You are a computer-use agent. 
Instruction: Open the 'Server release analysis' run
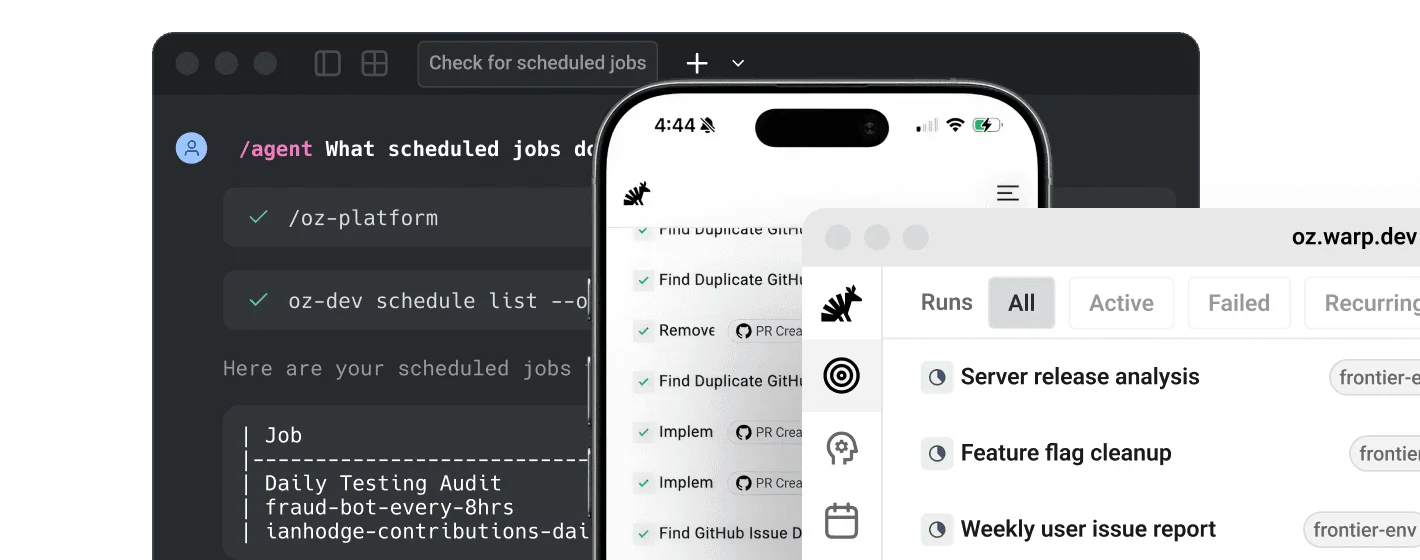[1080, 377]
